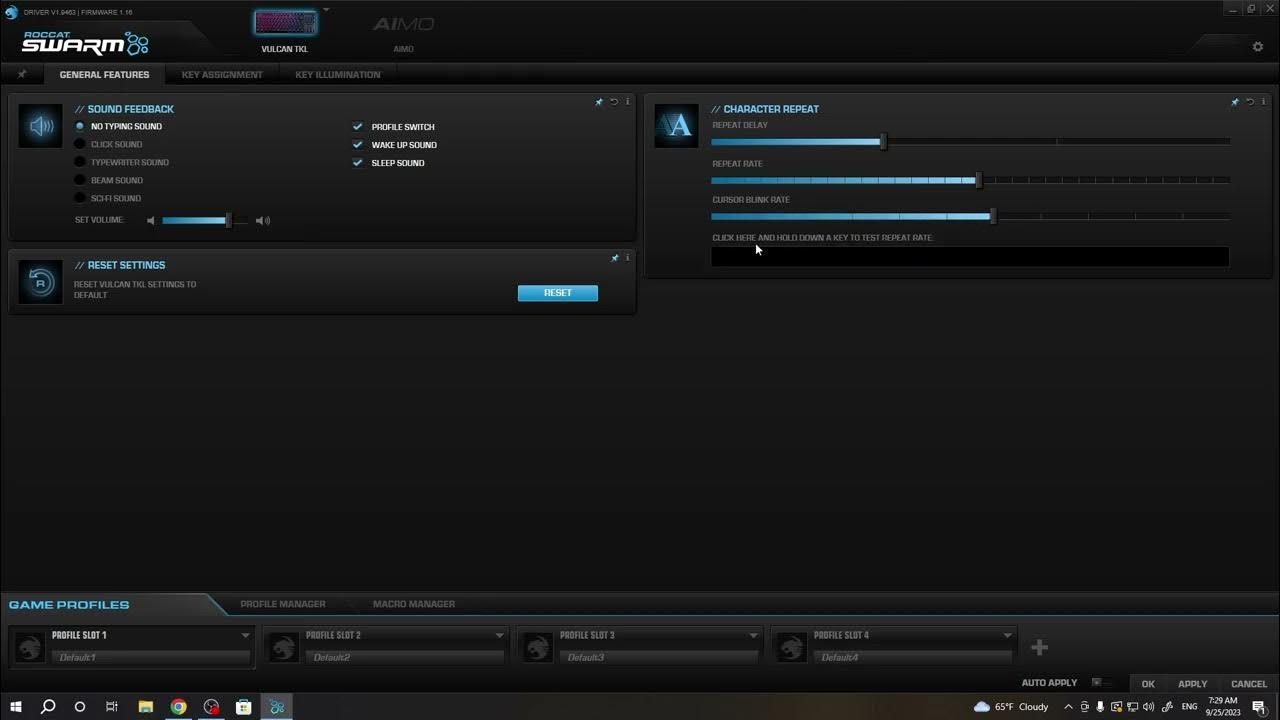Select Click Sound radio option

(80, 145)
